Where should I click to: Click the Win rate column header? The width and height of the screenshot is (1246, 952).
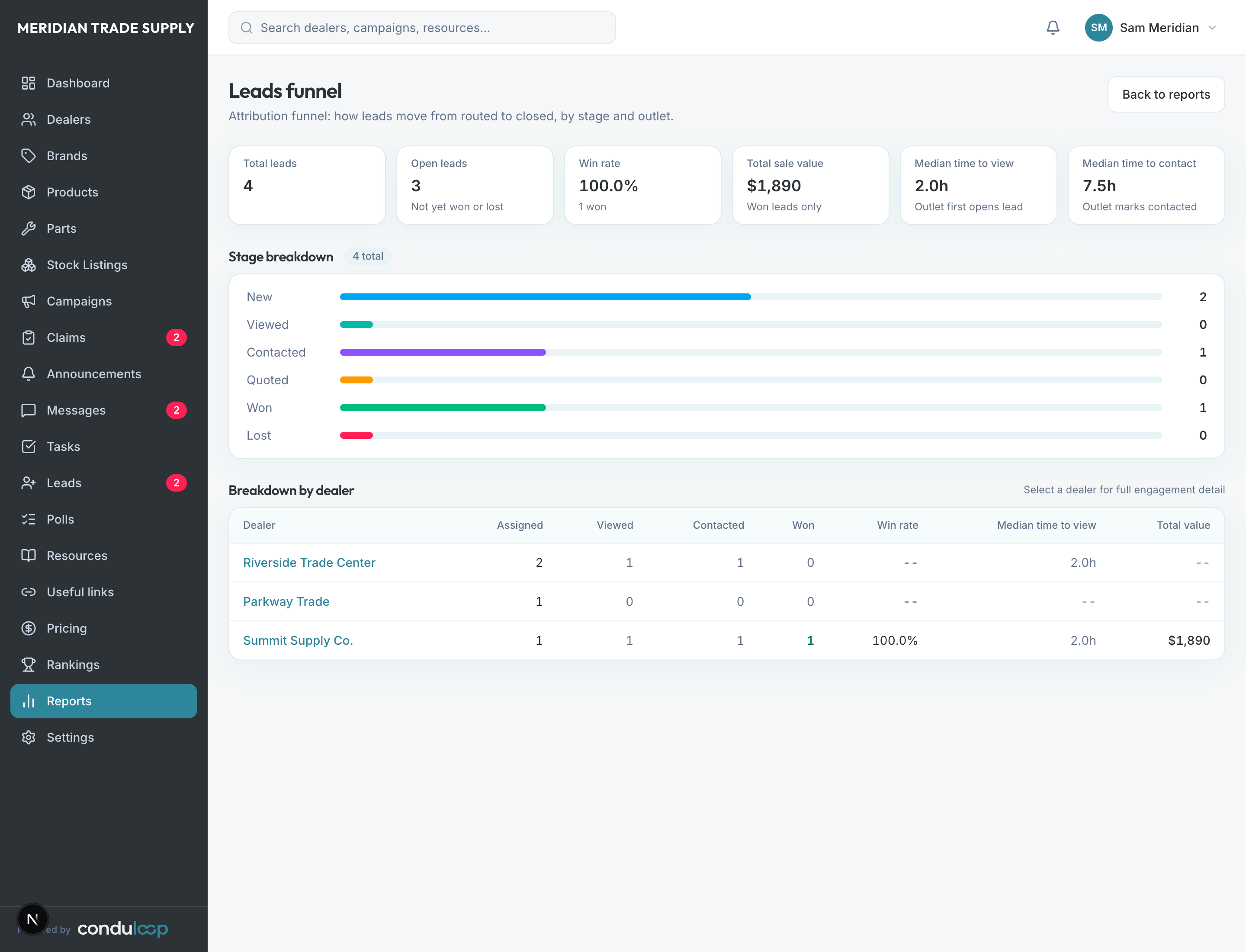898,525
